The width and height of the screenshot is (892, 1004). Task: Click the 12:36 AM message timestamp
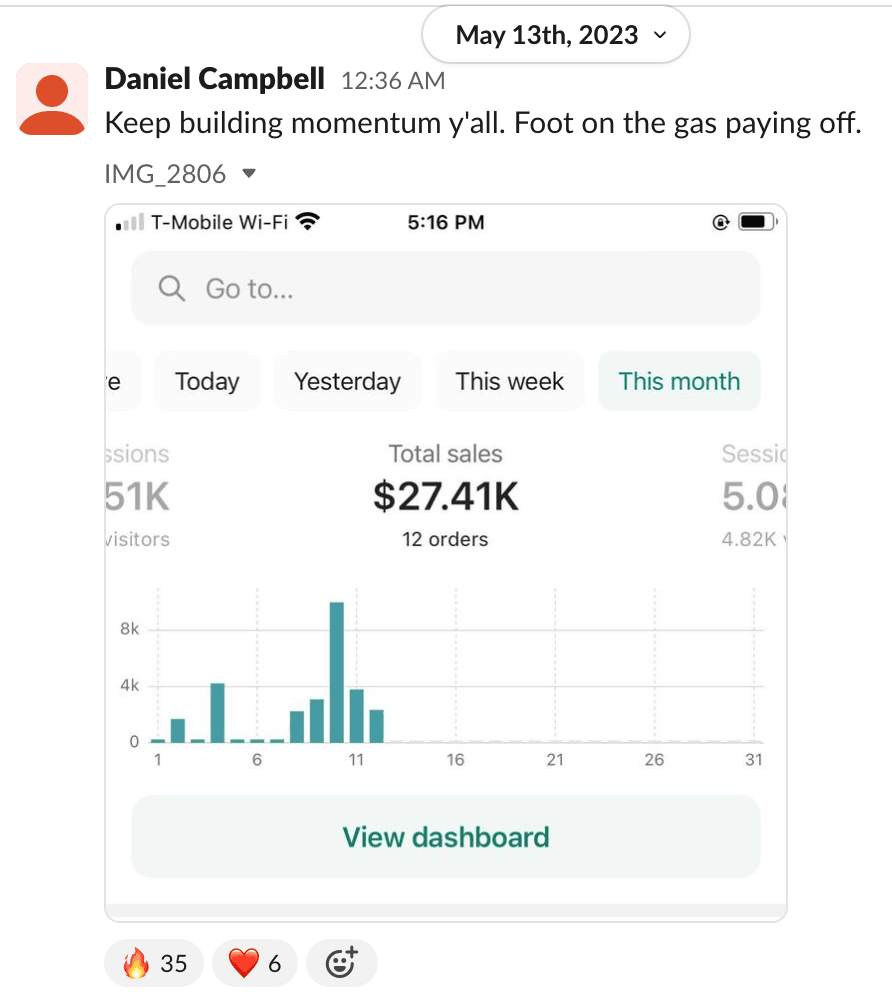393,81
